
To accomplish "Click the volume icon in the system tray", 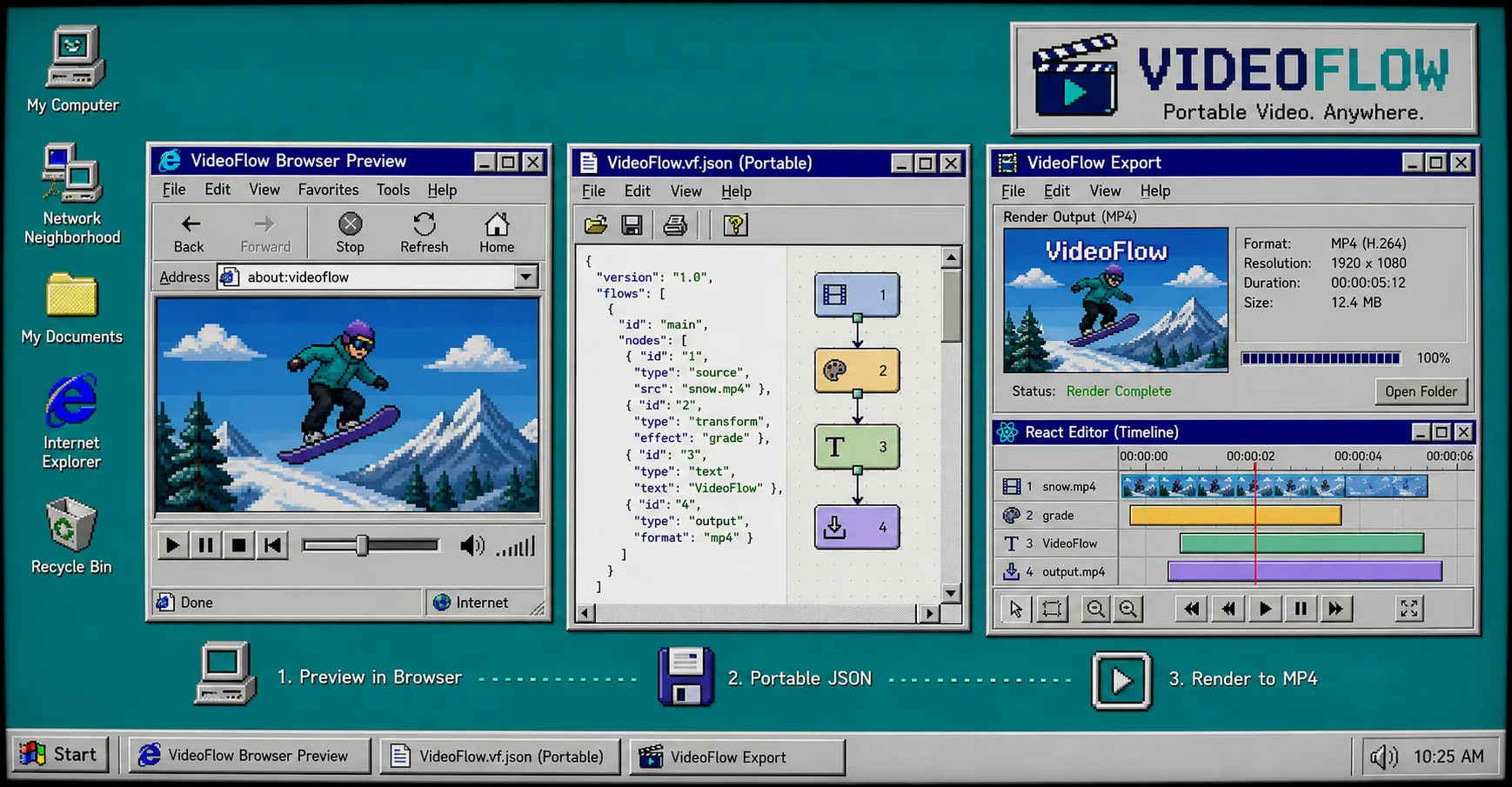I will click(x=1383, y=757).
